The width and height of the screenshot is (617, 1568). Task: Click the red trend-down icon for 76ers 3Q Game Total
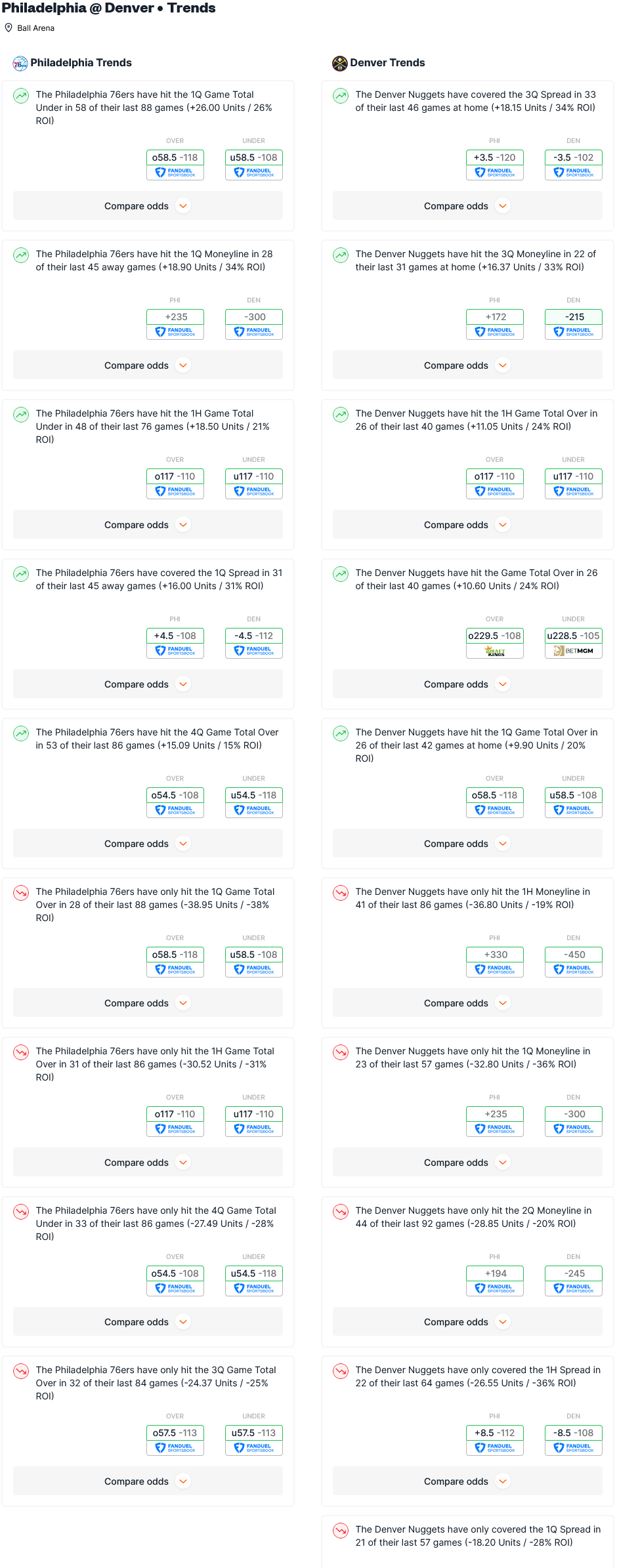tap(21, 1371)
